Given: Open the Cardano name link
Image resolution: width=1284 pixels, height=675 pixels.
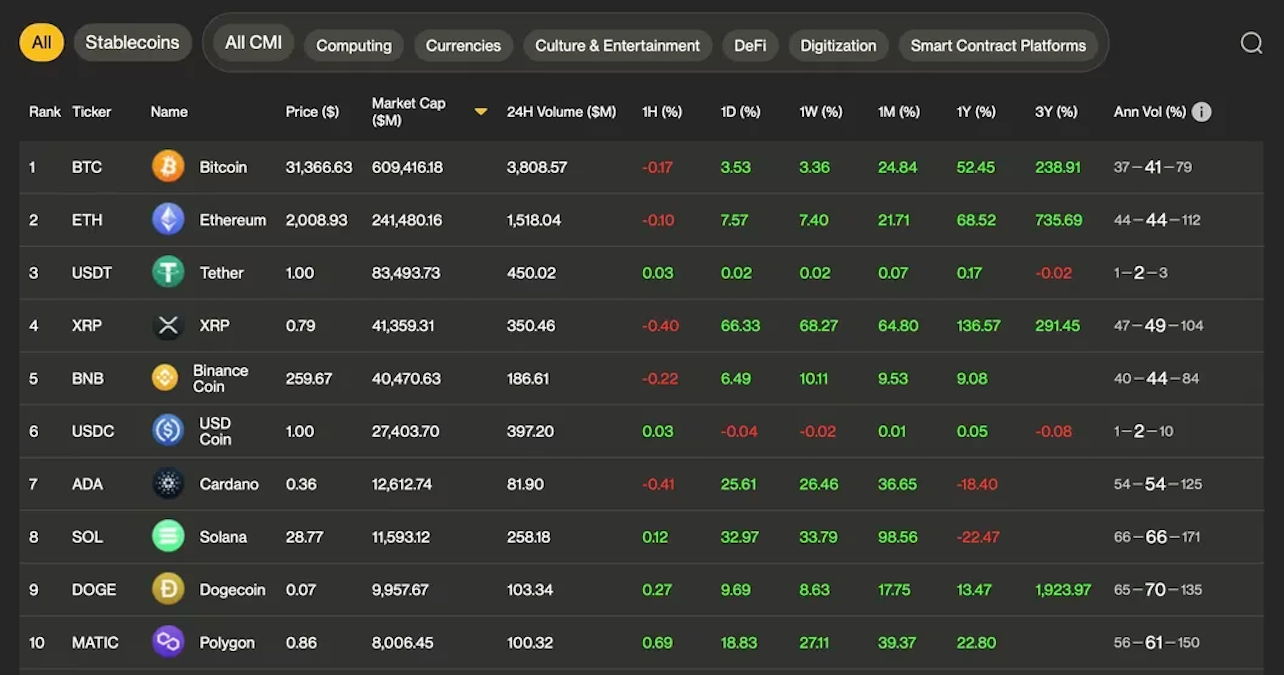Looking at the screenshot, I should (x=229, y=484).
